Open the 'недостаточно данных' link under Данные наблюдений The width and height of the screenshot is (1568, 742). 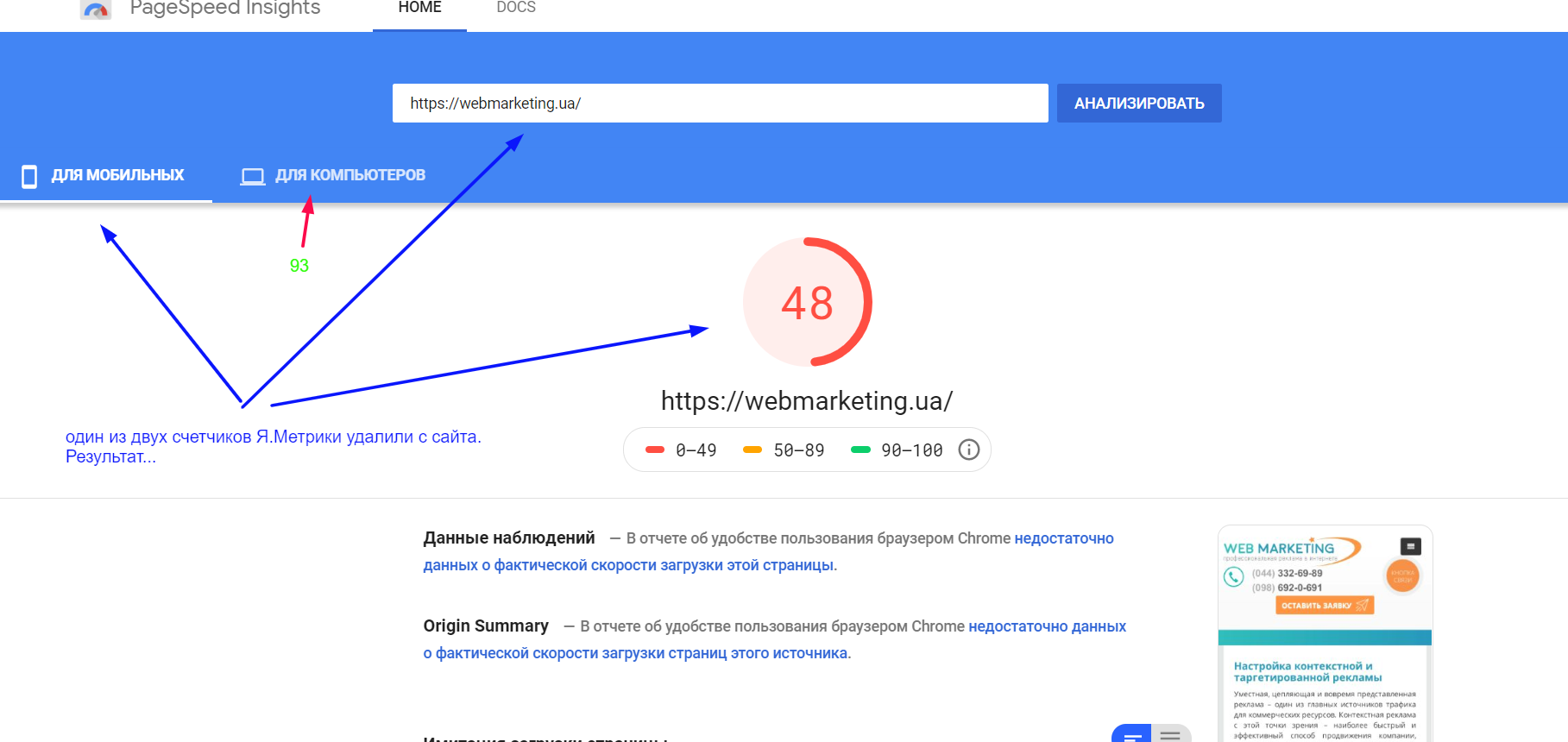pyautogui.click(x=1063, y=538)
